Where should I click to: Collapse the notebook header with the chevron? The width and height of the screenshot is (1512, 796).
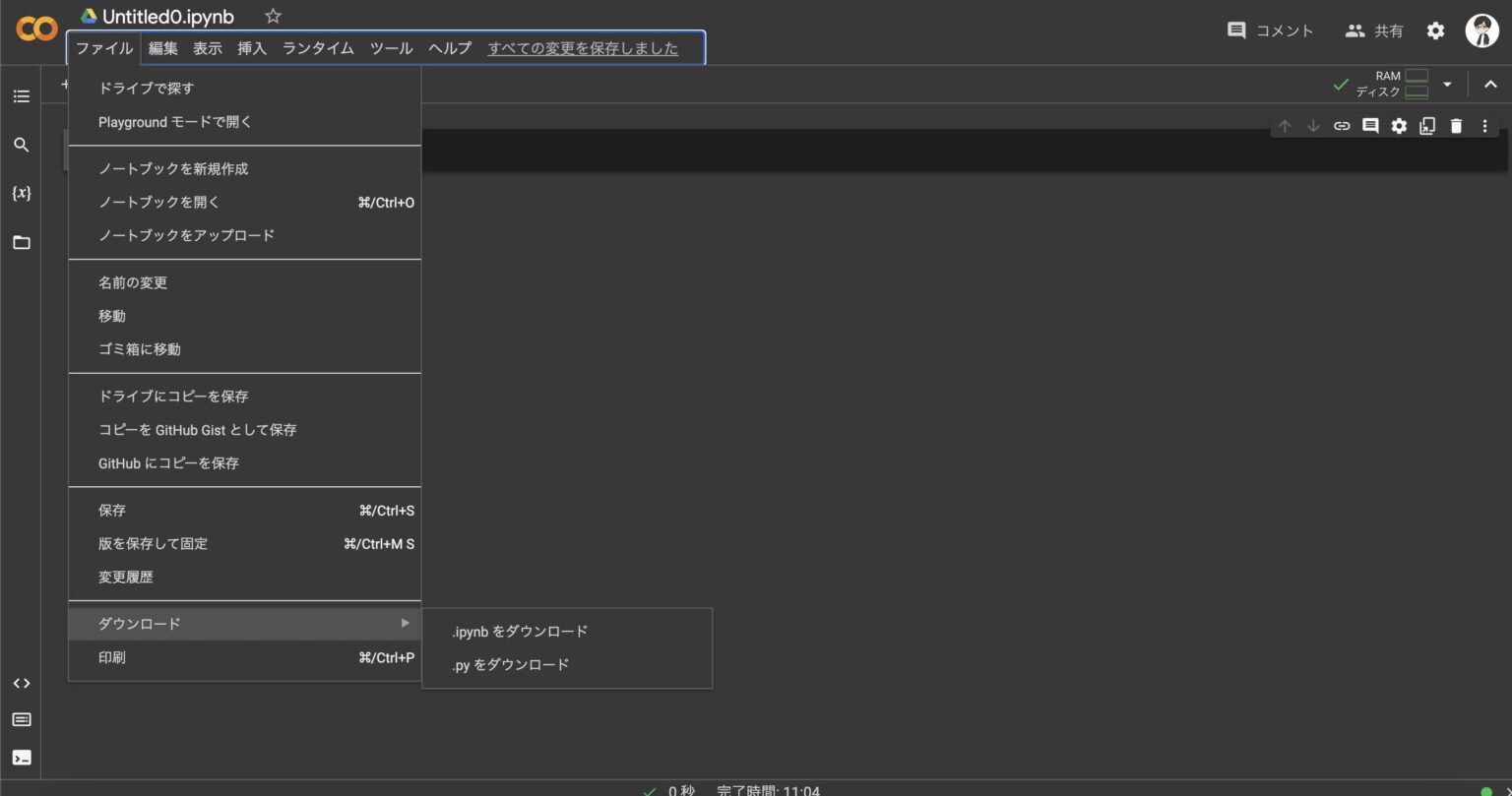point(1490,84)
